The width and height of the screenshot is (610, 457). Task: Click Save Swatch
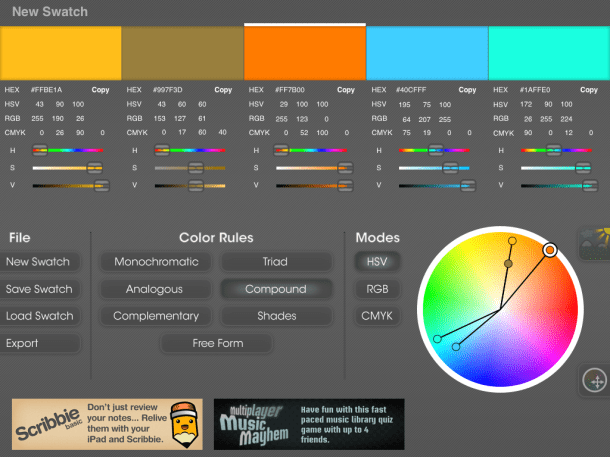[x=39, y=289]
